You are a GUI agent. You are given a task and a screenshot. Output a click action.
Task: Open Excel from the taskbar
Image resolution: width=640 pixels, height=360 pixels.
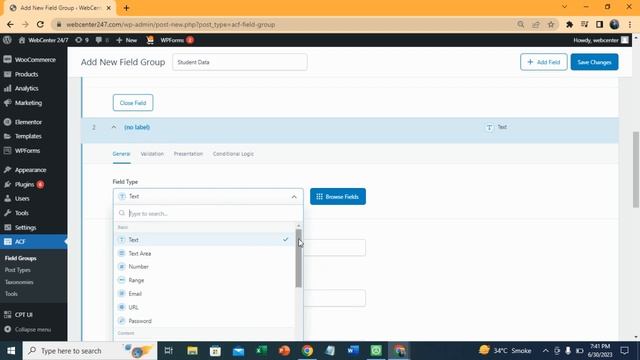(261, 351)
